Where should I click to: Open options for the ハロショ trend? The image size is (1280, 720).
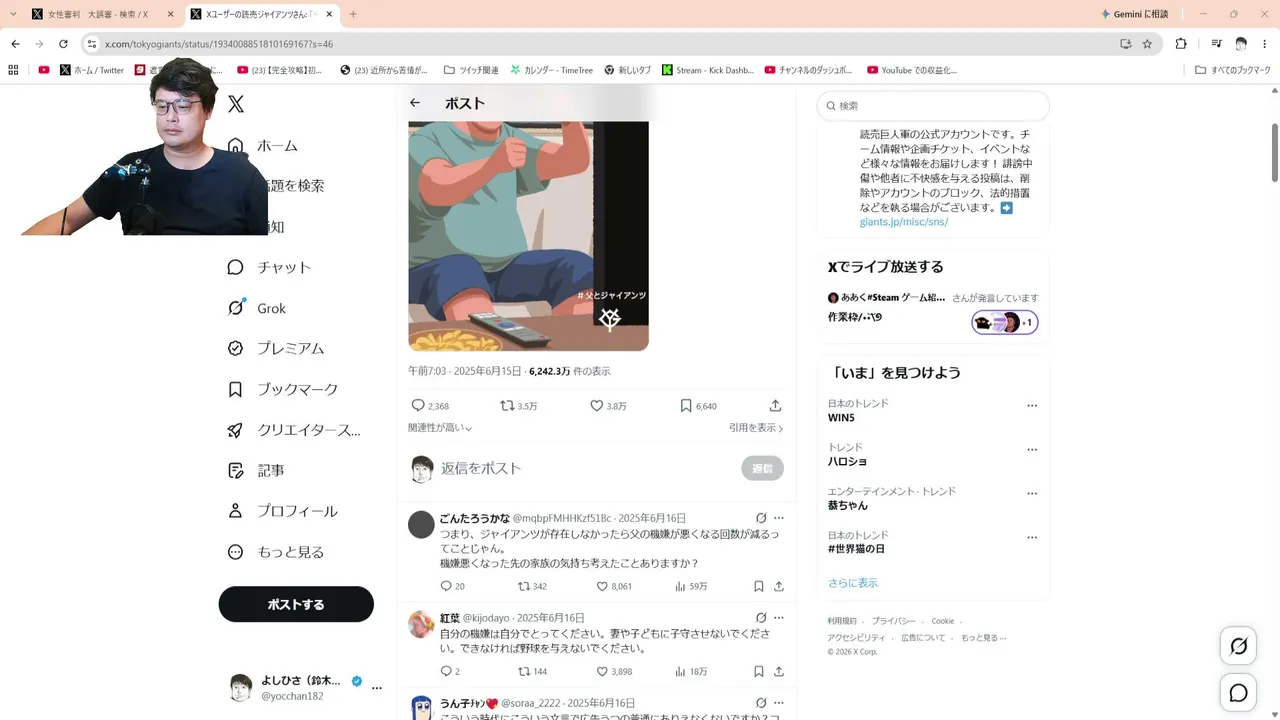click(1032, 450)
